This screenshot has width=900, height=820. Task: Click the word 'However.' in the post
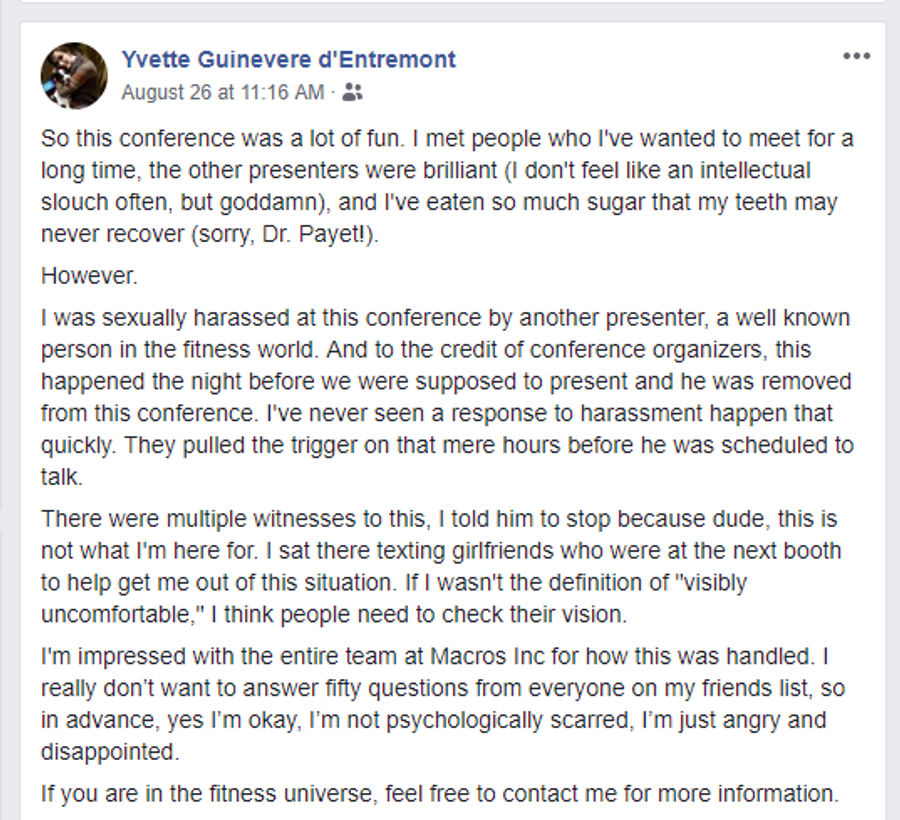click(x=90, y=276)
